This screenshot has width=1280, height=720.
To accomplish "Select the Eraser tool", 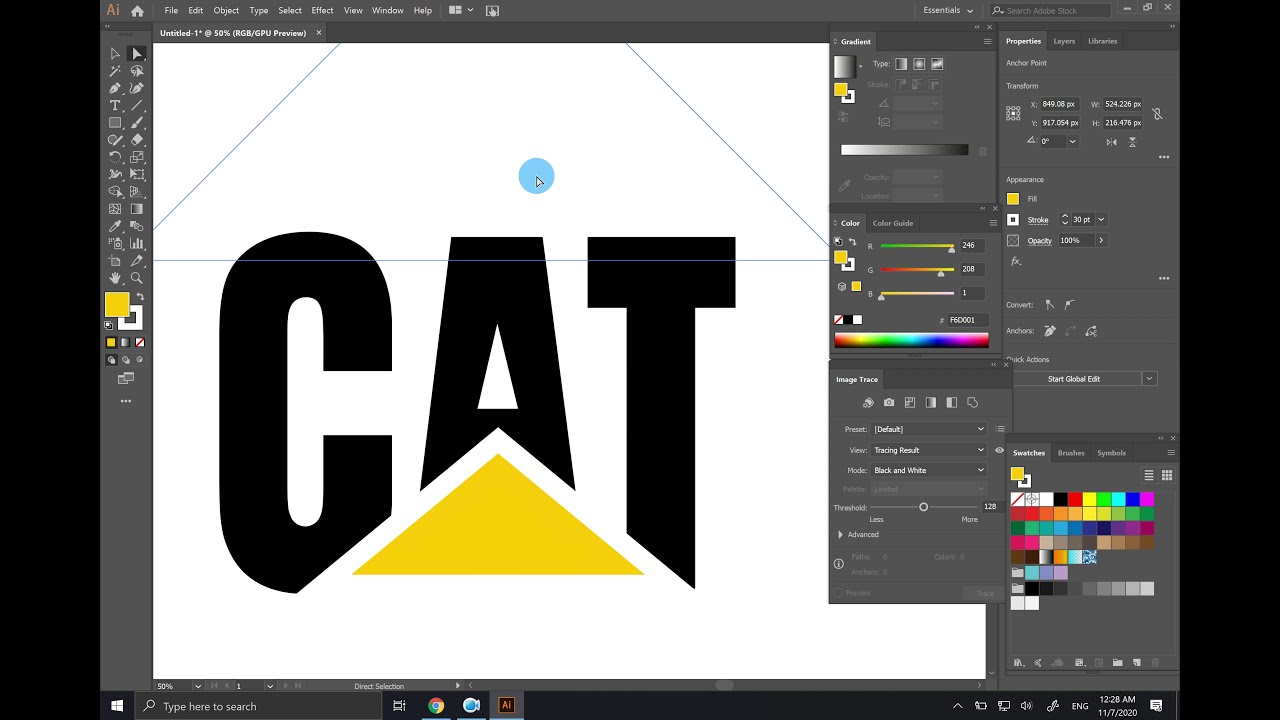I will pyautogui.click(x=137, y=140).
